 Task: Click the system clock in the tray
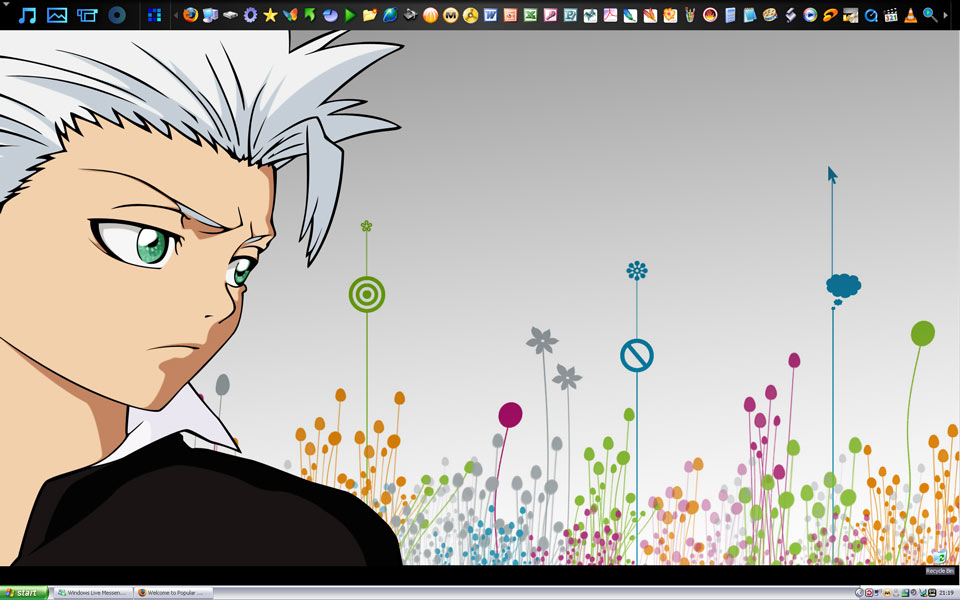click(945, 593)
